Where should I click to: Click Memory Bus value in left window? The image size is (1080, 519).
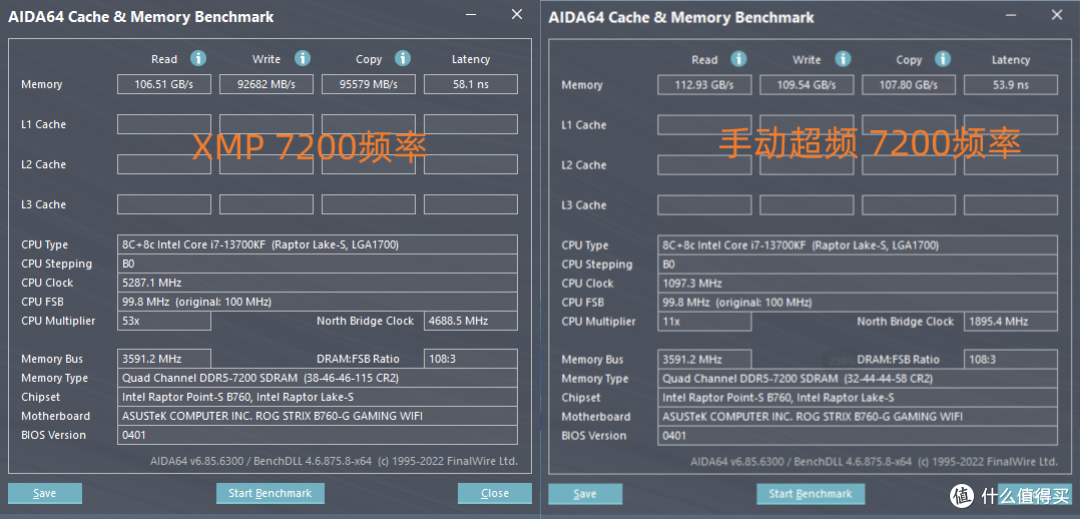tap(164, 359)
